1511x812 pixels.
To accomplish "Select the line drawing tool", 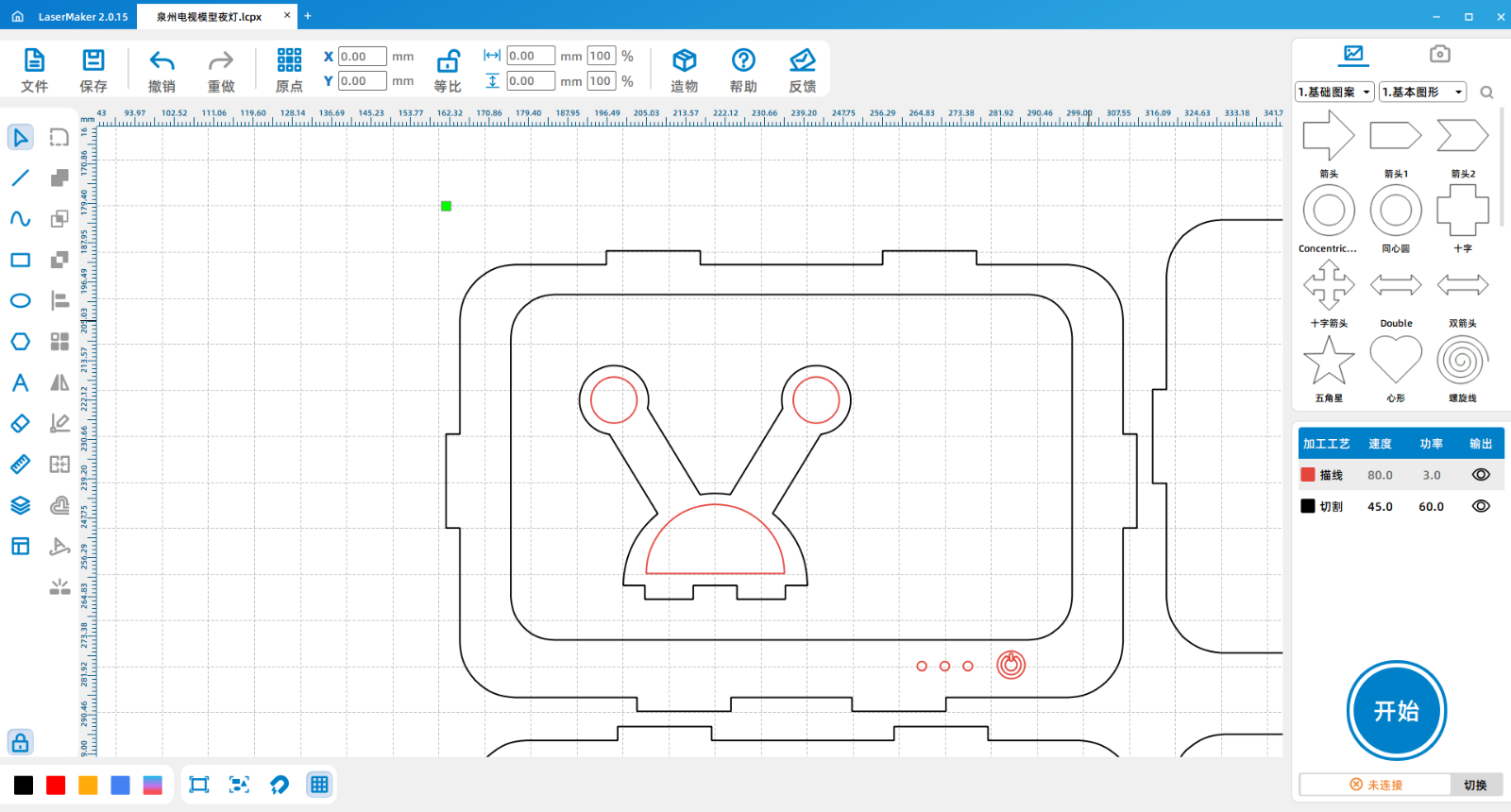I will pos(20,178).
